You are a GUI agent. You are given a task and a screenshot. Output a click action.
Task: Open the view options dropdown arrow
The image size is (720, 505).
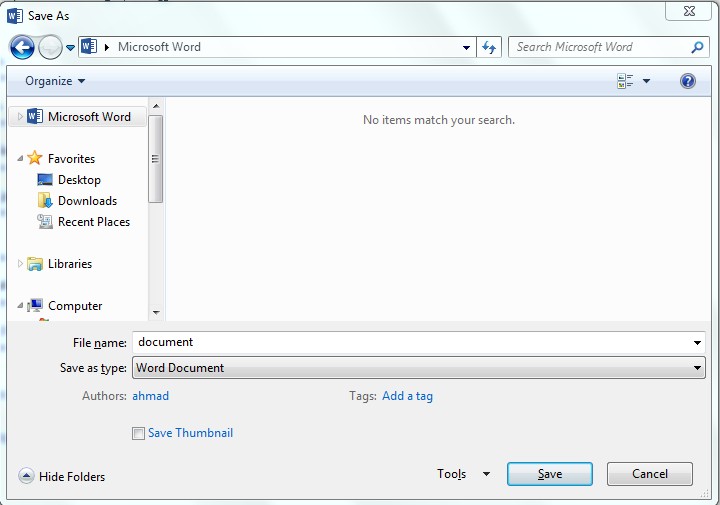pyautogui.click(x=647, y=81)
